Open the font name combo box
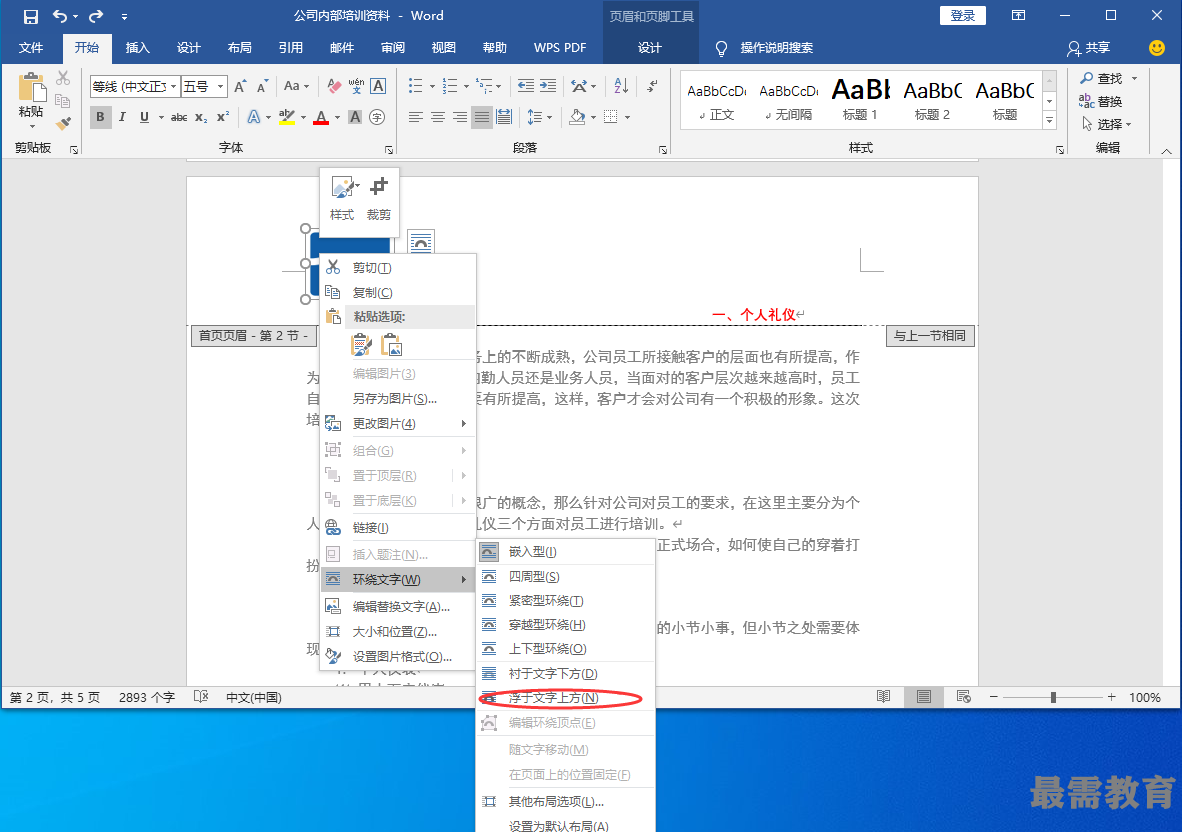Image resolution: width=1182 pixels, height=832 pixels. point(135,87)
